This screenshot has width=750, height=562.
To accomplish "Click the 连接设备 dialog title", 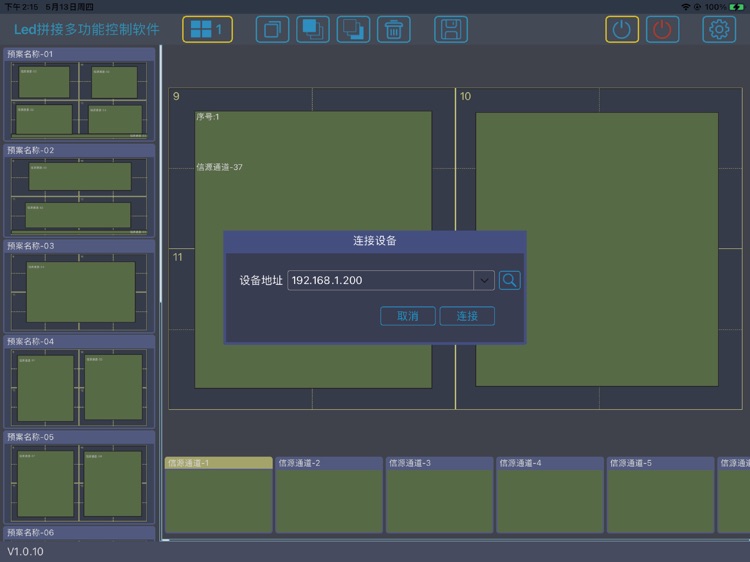I will 375,241.
